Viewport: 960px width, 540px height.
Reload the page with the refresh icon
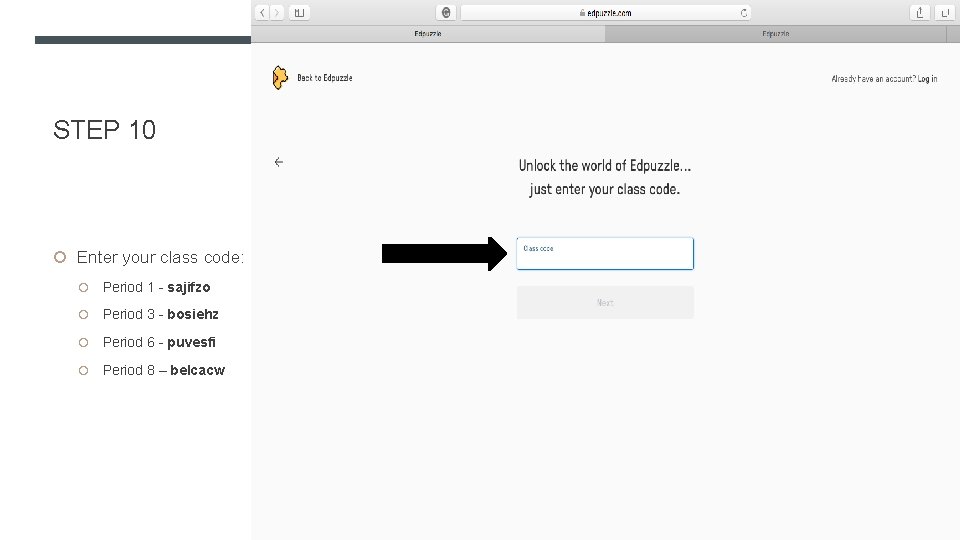[744, 13]
